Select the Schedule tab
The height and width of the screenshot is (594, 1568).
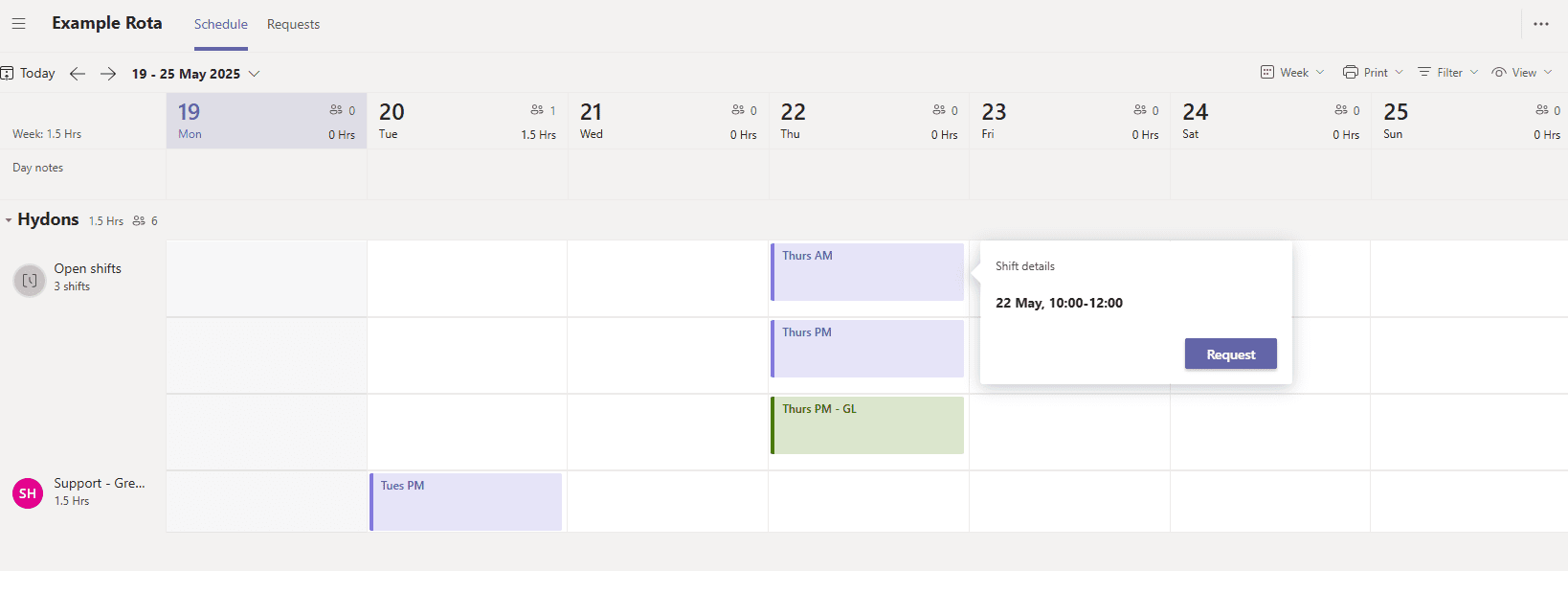pos(221,24)
